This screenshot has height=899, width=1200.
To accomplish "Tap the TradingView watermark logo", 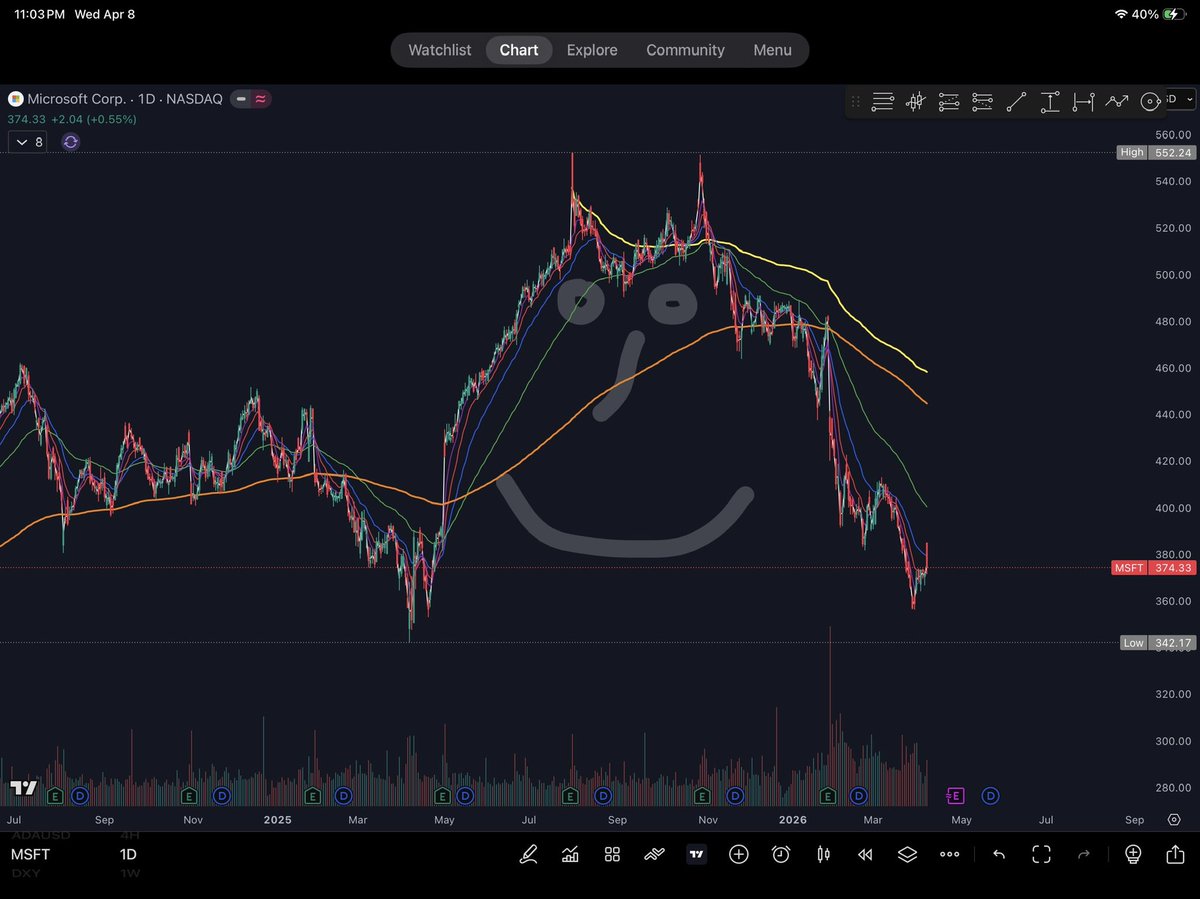I will 23,788.
